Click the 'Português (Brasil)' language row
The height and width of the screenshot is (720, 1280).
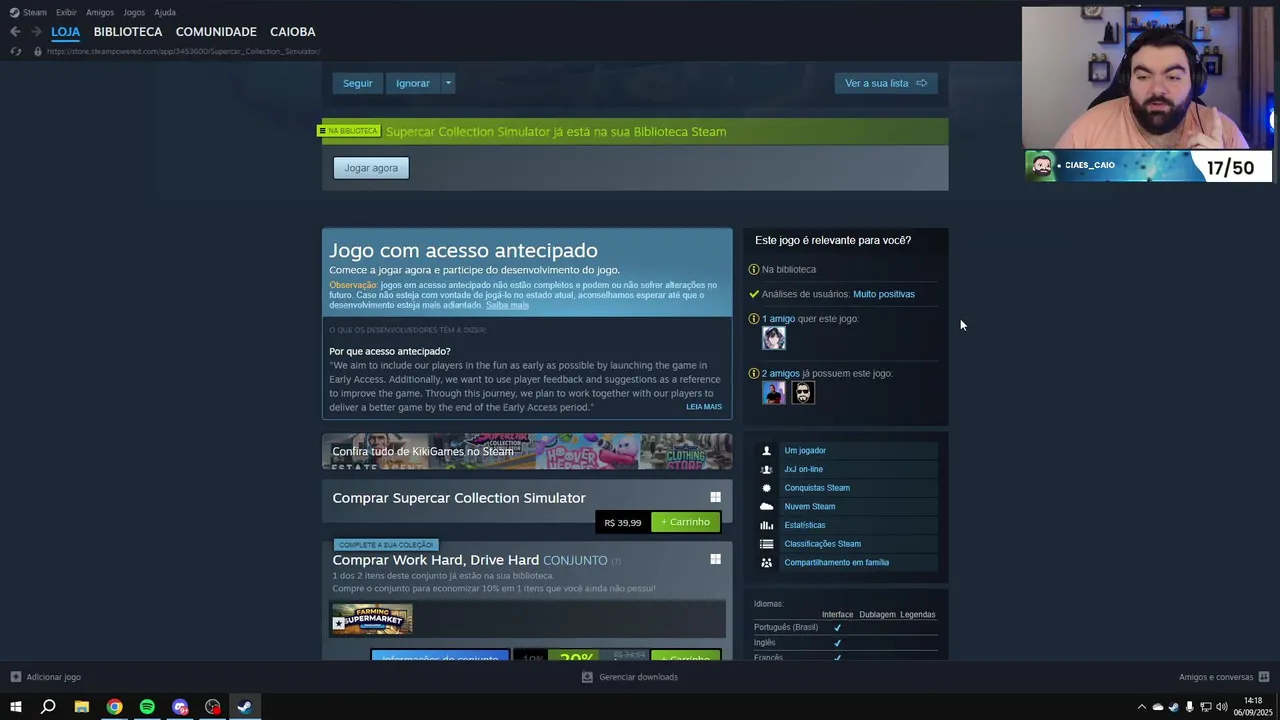[845, 627]
